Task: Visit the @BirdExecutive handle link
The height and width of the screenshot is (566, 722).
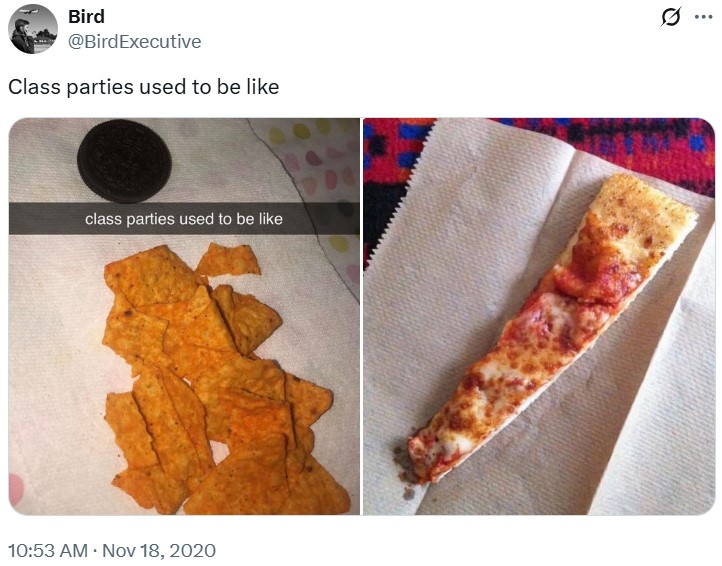Action: 134,41
